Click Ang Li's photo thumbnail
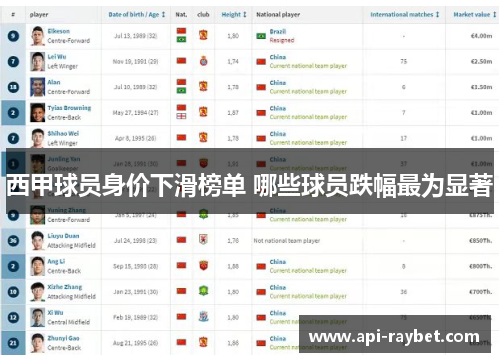The height and width of the screenshot is (362, 500). coord(38,266)
